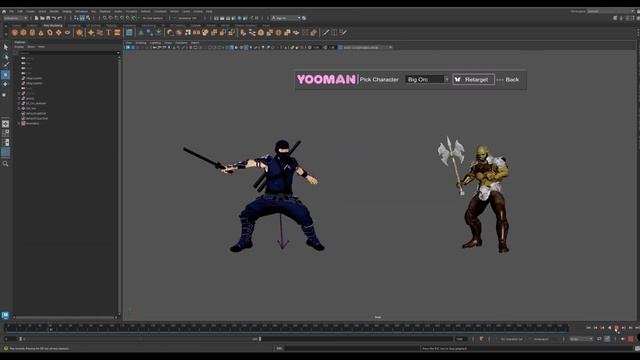Click the Open Scene folder icon
Screen dimensions: 640x360
point(42,18)
